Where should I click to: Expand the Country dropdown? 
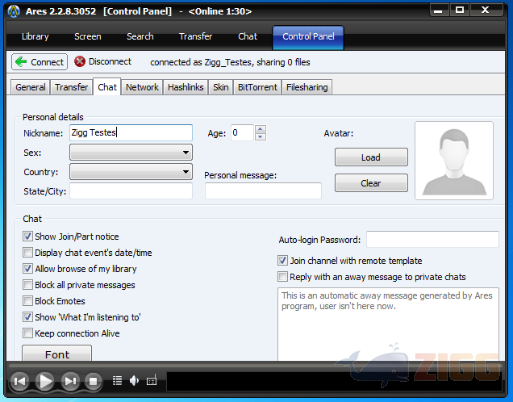131,172
